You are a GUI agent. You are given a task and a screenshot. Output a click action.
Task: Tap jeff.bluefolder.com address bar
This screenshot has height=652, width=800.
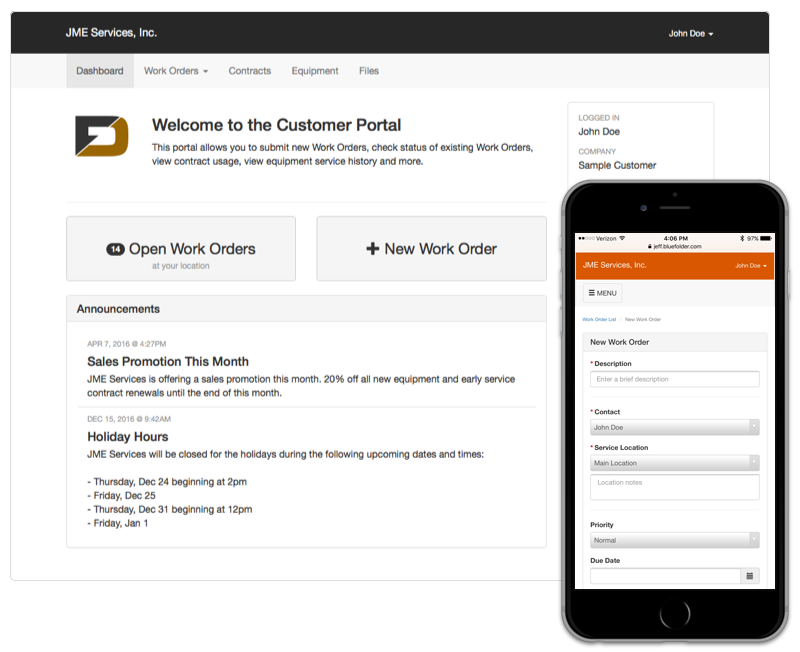(x=674, y=246)
